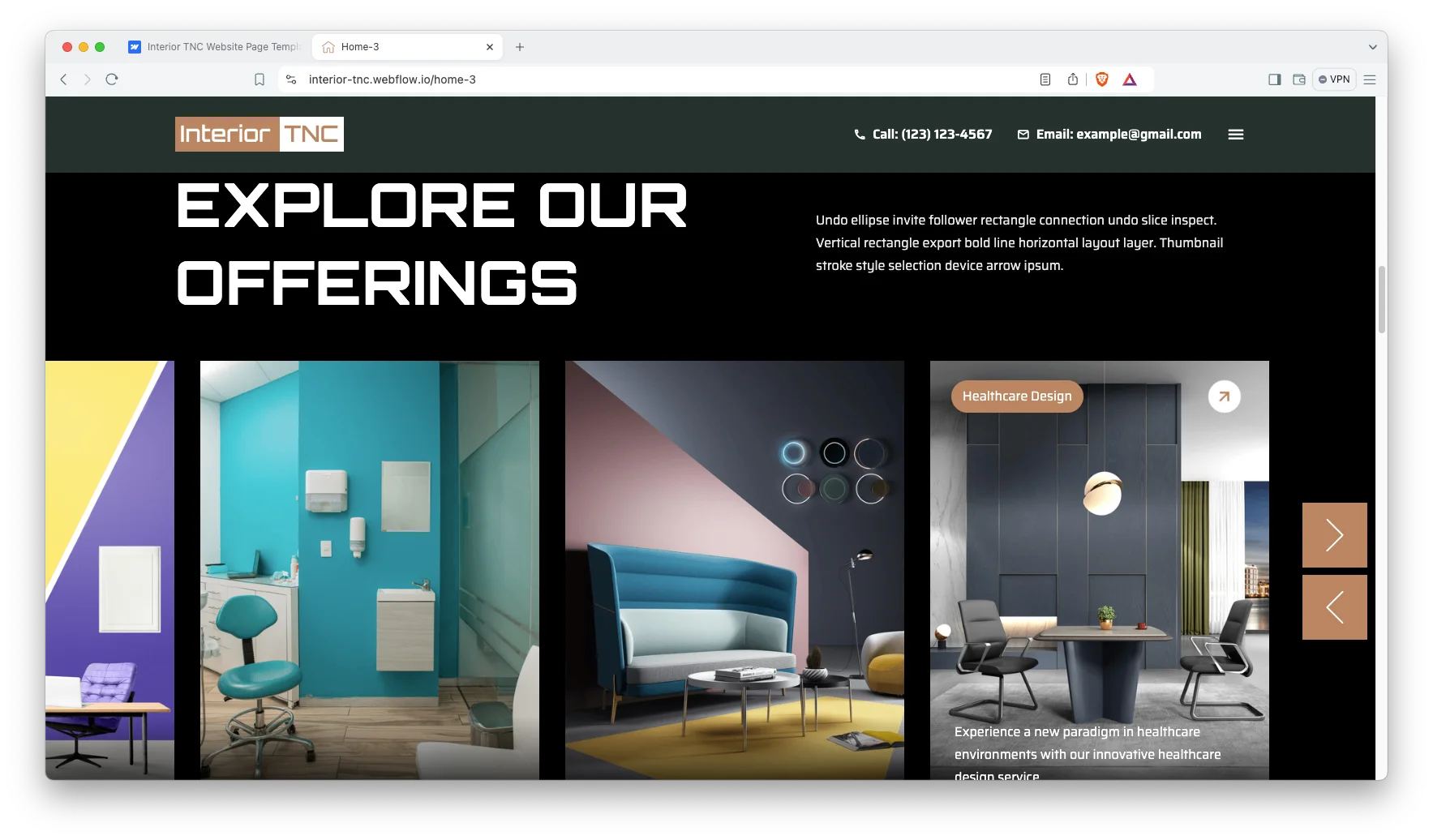Screen dimensions: 1433x840
Task: Go back with previous slide arrow
Action: (1334, 607)
